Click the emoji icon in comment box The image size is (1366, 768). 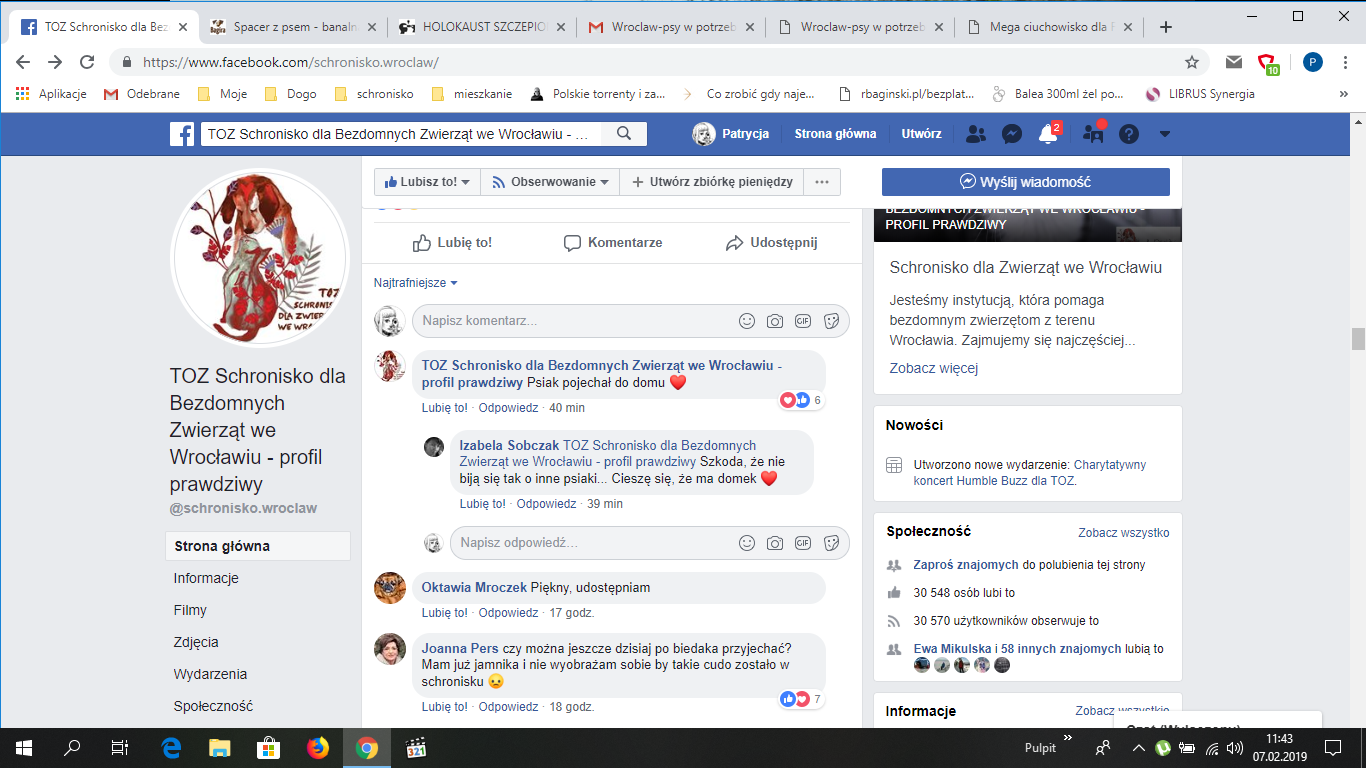(746, 321)
